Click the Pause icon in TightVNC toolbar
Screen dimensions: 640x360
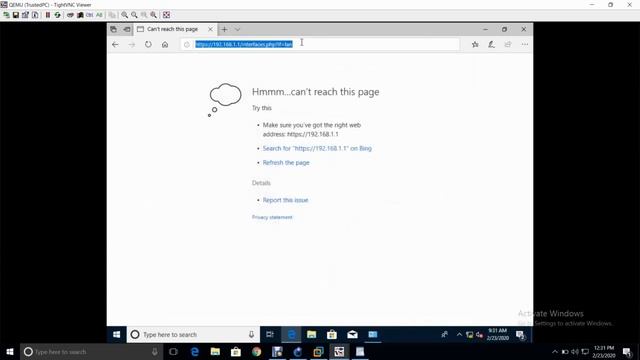pos(47,15)
